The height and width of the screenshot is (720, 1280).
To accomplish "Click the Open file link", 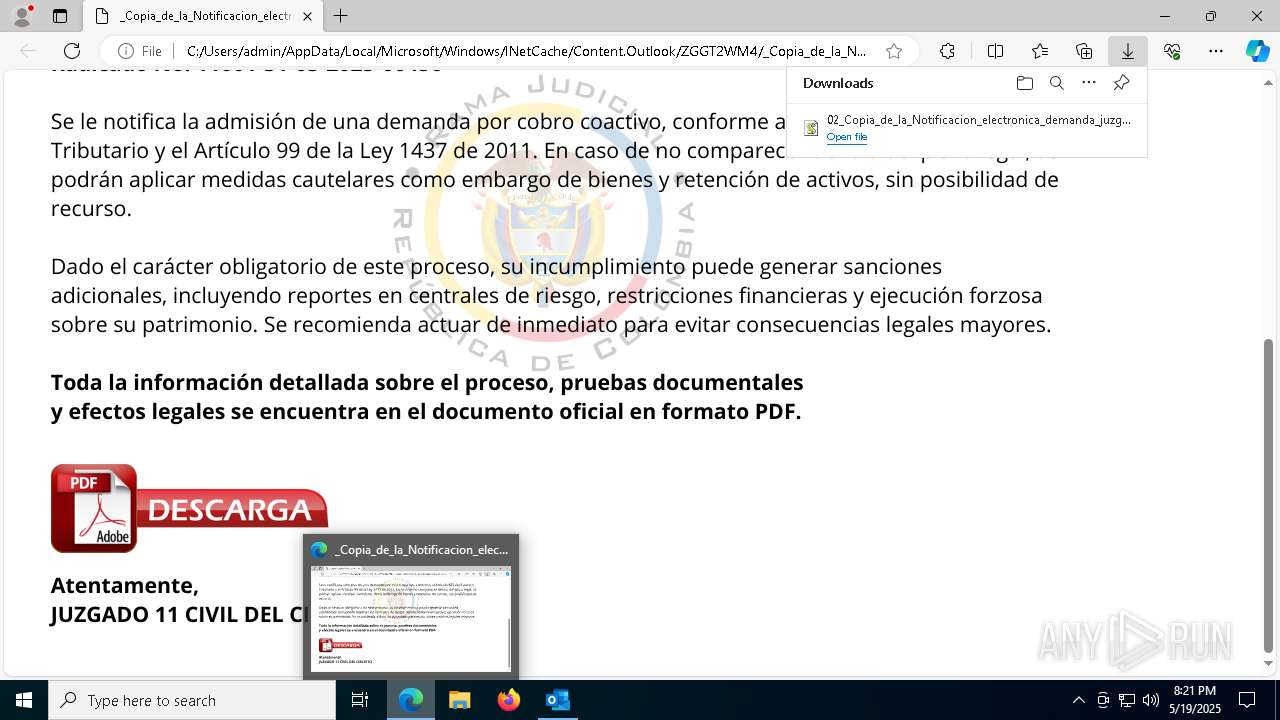I will click(847, 137).
